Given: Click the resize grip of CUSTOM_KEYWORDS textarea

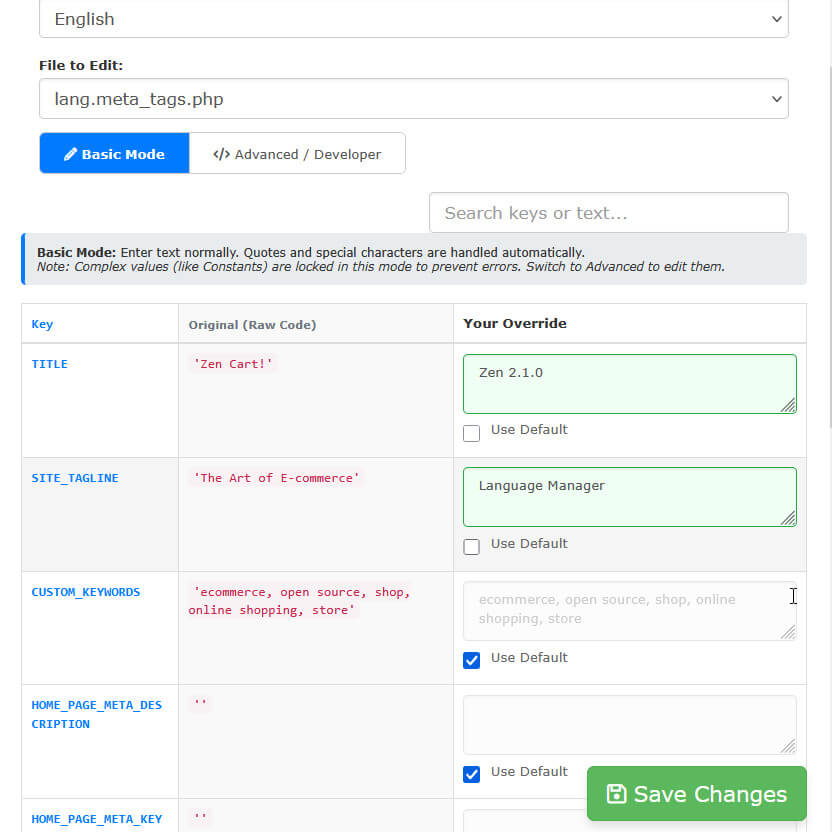Looking at the screenshot, I should (788, 632).
